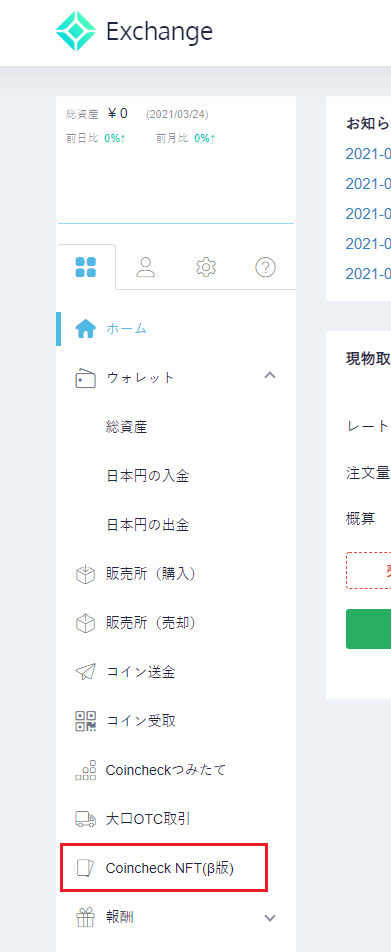Click the QR code icon
The image size is (391, 952).
pyautogui.click(x=86, y=721)
